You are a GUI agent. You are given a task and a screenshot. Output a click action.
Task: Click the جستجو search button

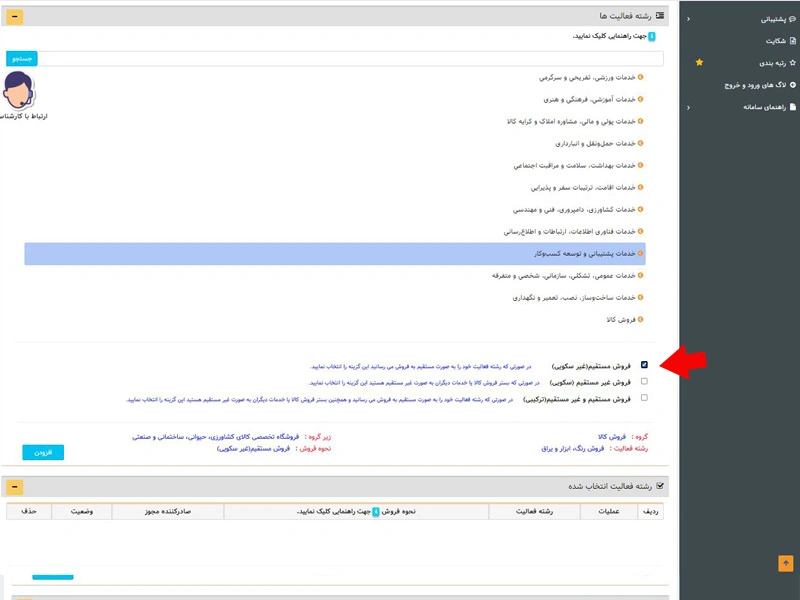21,59
